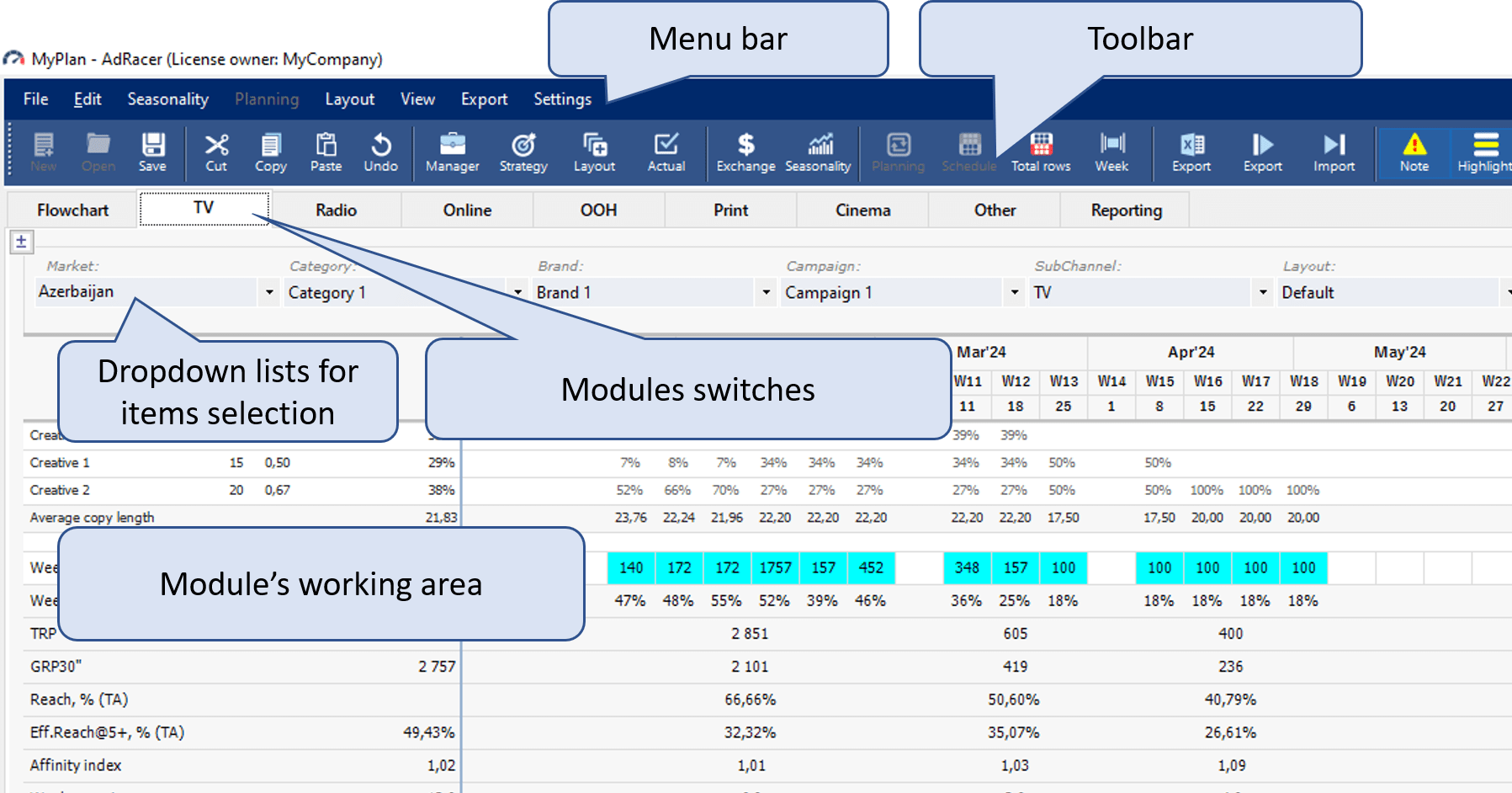Expand the Market dropdown showing Azerbaijan
Viewport: 1512px width, 793px height.
269,292
